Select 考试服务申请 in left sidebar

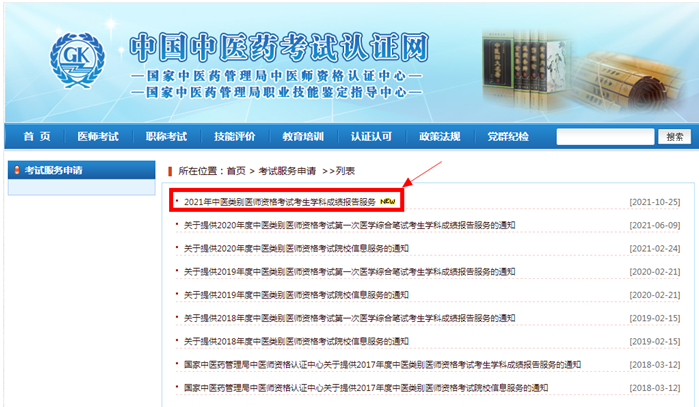(54, 170)
